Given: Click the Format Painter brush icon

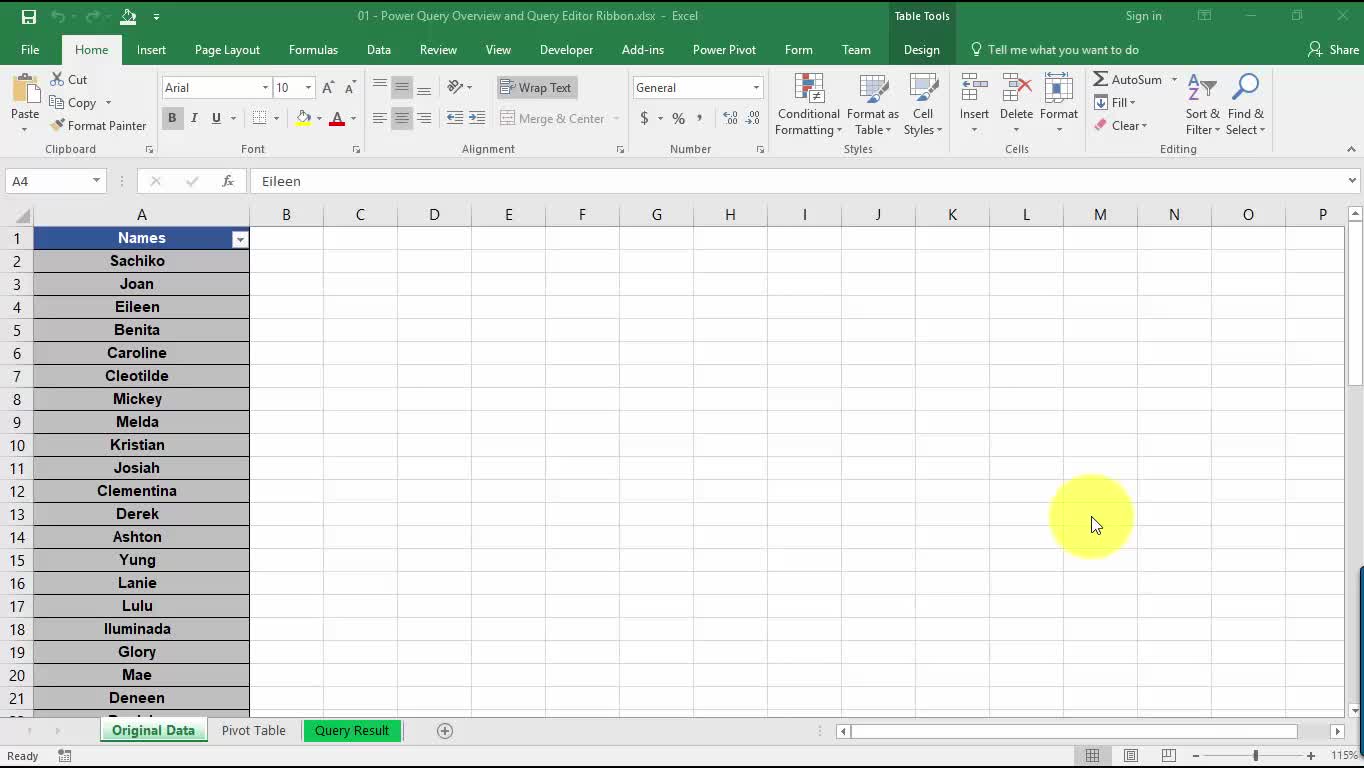Looking at the screenshot, I should pos(57,126).
